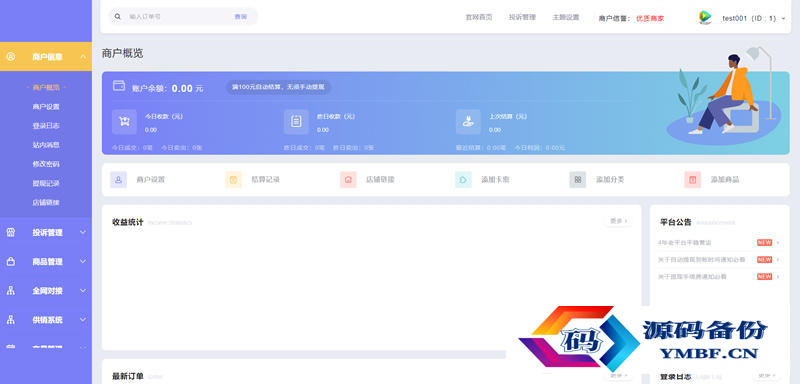Image resolution: width=800 pixels, height=384 pixels.
Task: Click the wallet icon beside 账户余额
Action: coord(119,86)
